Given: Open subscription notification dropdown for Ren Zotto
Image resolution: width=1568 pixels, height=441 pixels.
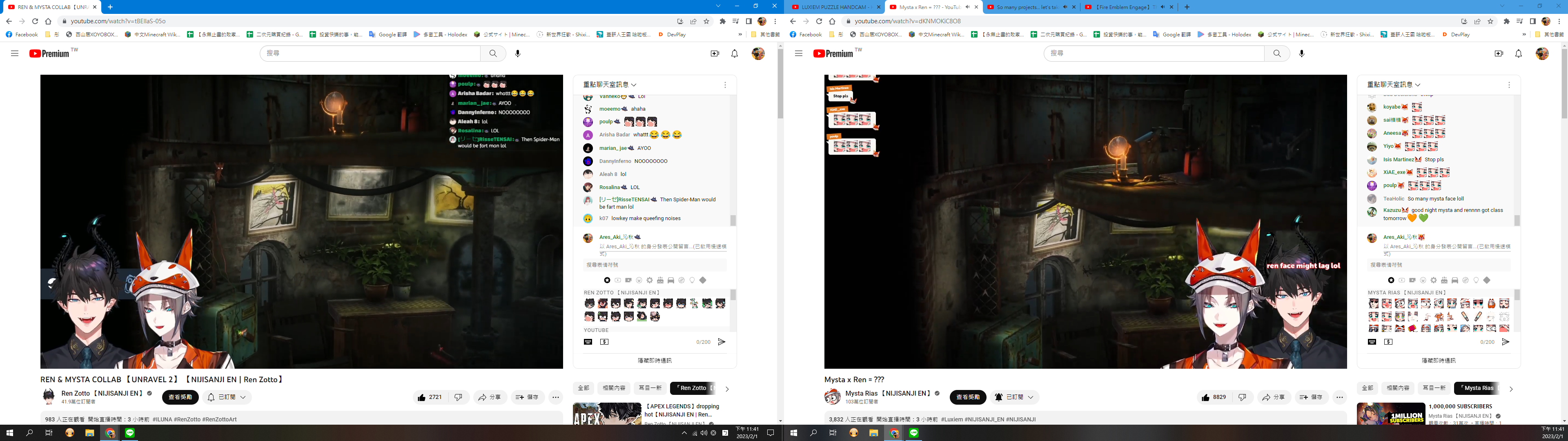Looking at the screenshot, I should coord(227,397).
